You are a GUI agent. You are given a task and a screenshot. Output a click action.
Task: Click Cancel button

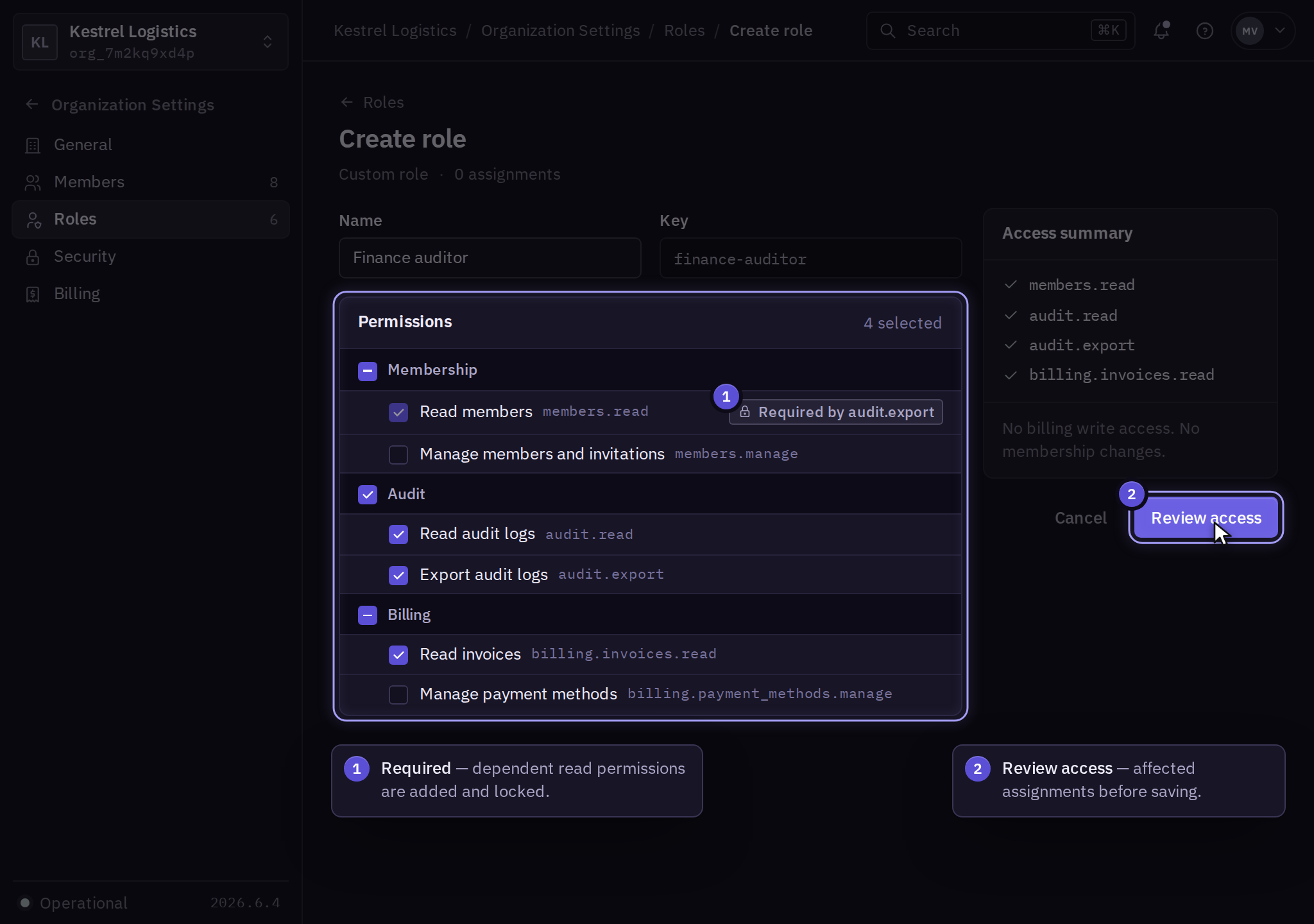click(1080, 518)
